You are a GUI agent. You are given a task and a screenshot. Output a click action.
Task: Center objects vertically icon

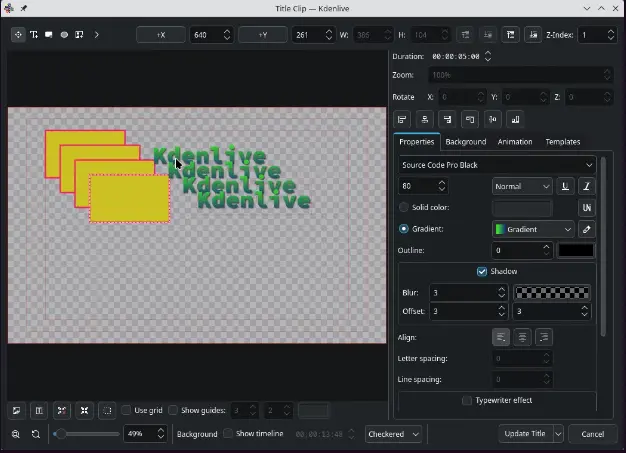coord(493,119)
